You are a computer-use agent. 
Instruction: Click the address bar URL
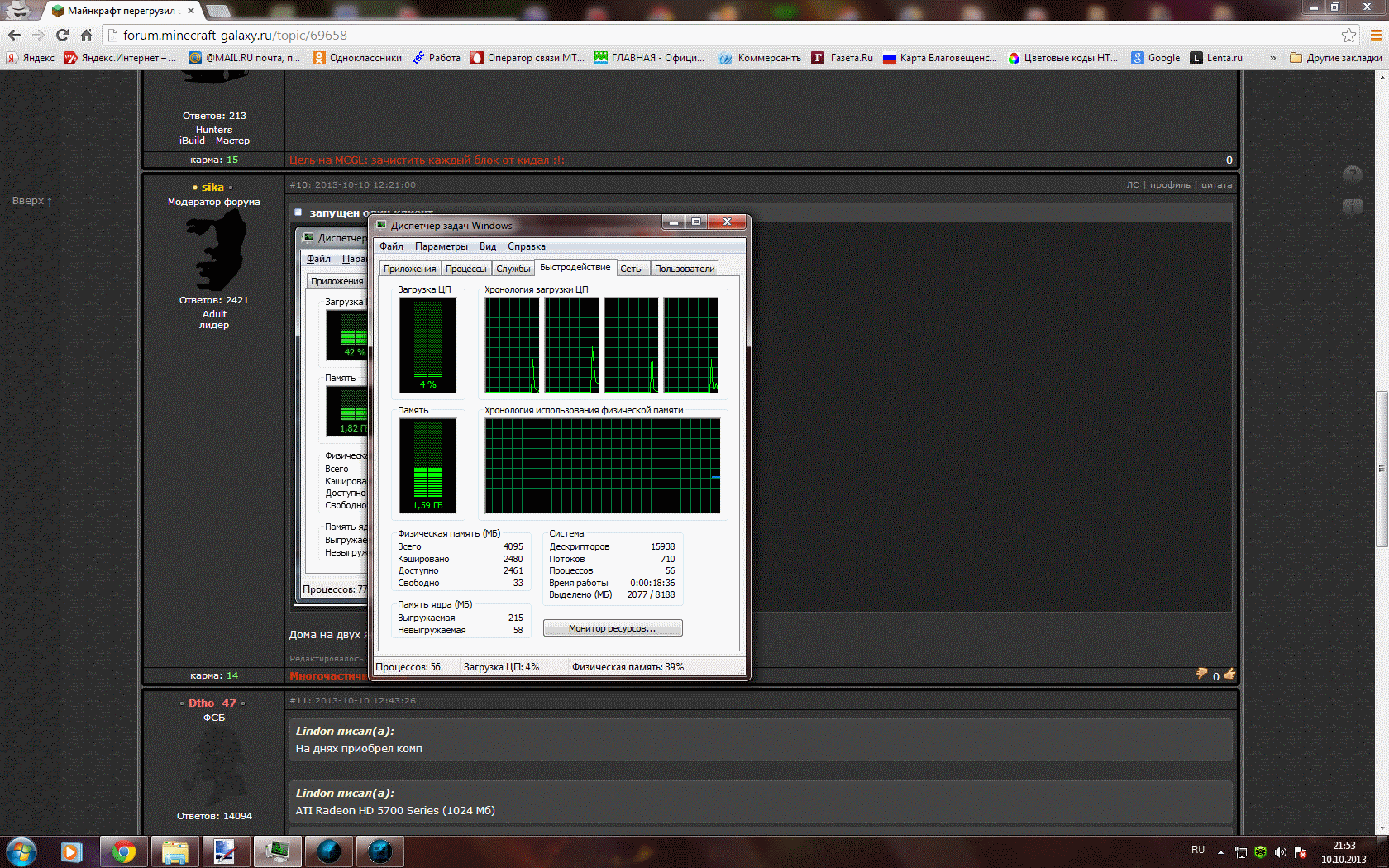(x=235, y=35)
